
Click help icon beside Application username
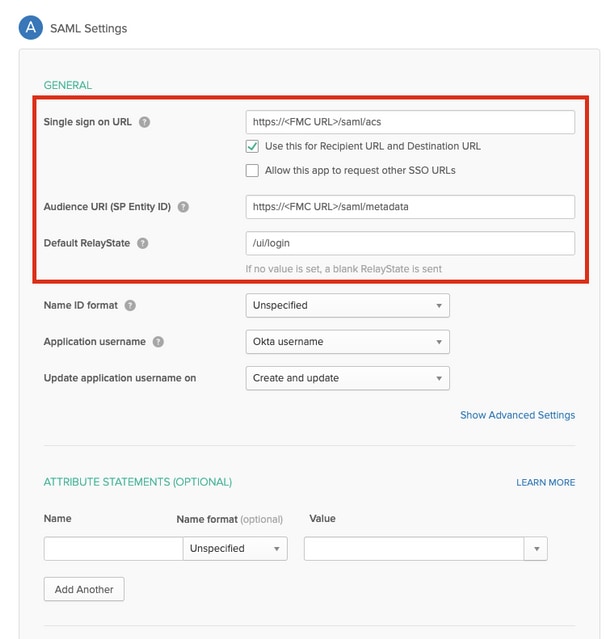(159, 342)
